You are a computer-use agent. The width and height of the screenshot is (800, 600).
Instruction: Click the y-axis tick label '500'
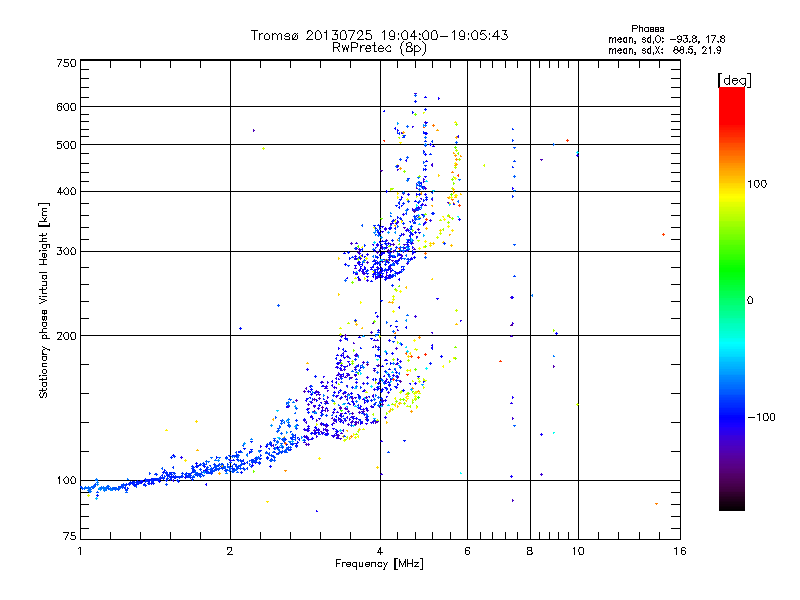66,145
